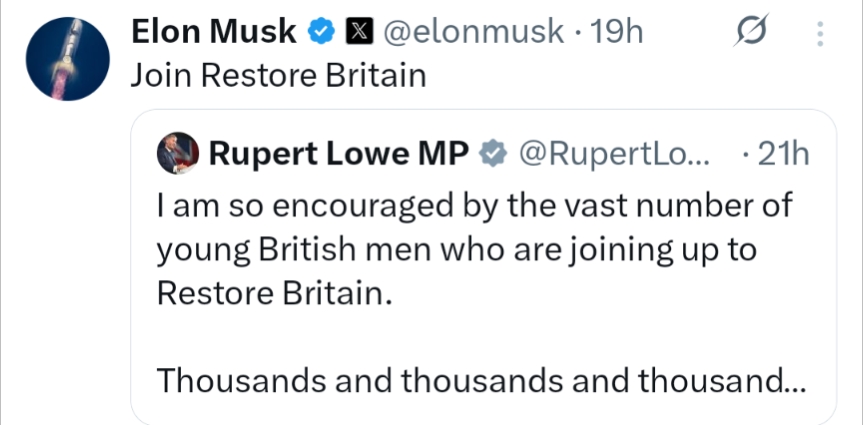Click Rupert Lowe's gray verified badge
This screenshot has width=863, height=425.
(x=493, y=153)
